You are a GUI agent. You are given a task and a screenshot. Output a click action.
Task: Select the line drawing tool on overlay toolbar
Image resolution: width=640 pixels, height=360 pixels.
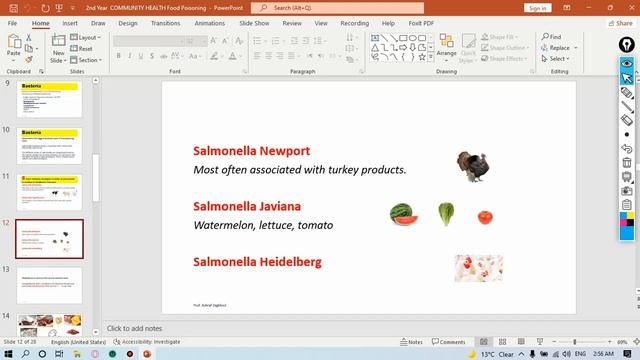point(627,107)
